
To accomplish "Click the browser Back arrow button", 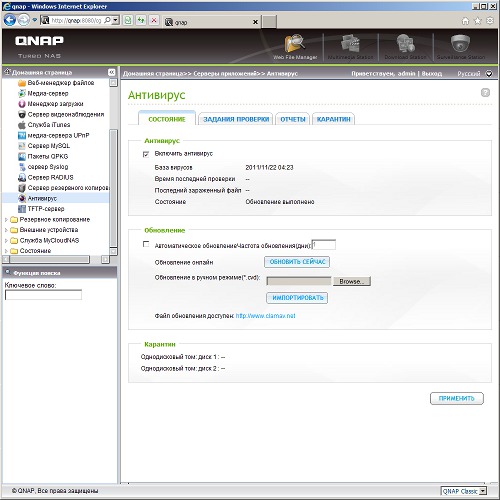I will (9, 20).
